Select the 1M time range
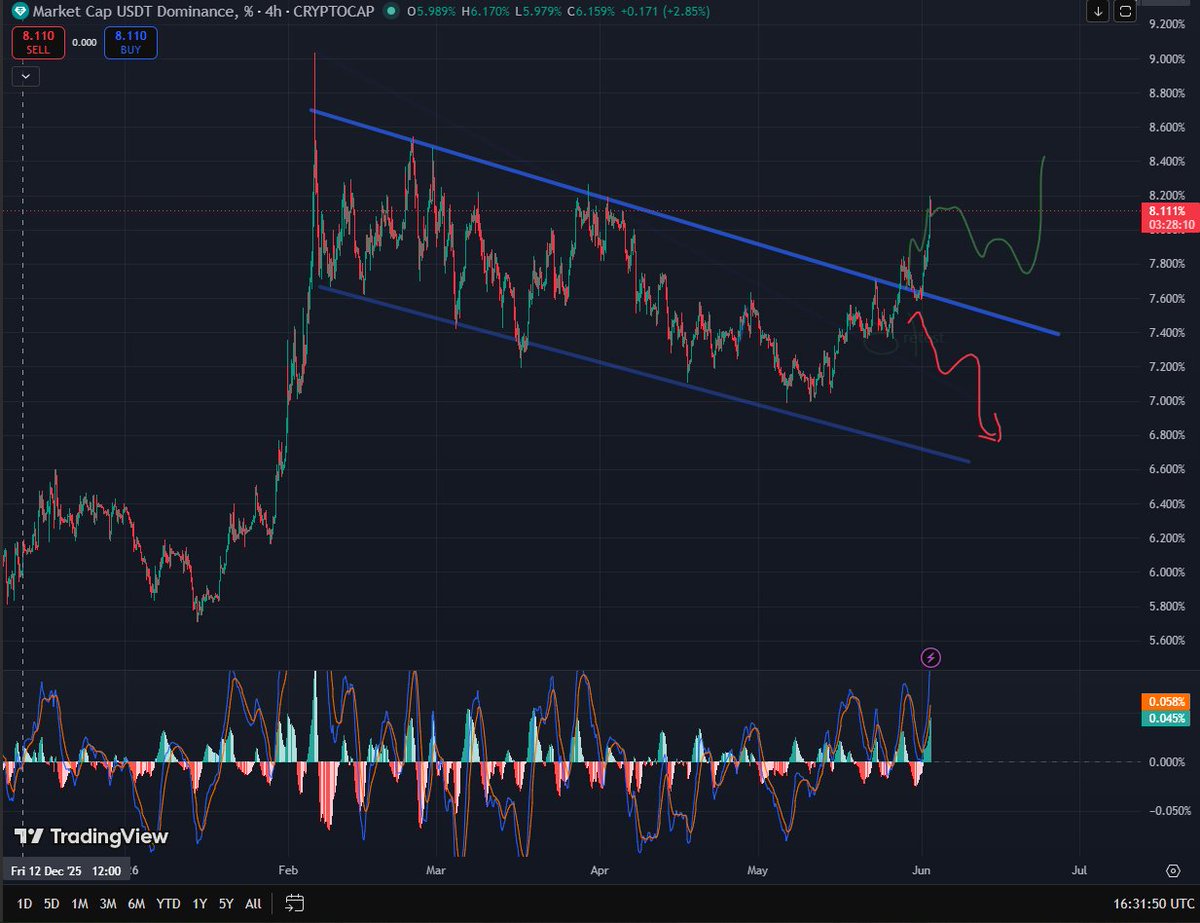 79,903
